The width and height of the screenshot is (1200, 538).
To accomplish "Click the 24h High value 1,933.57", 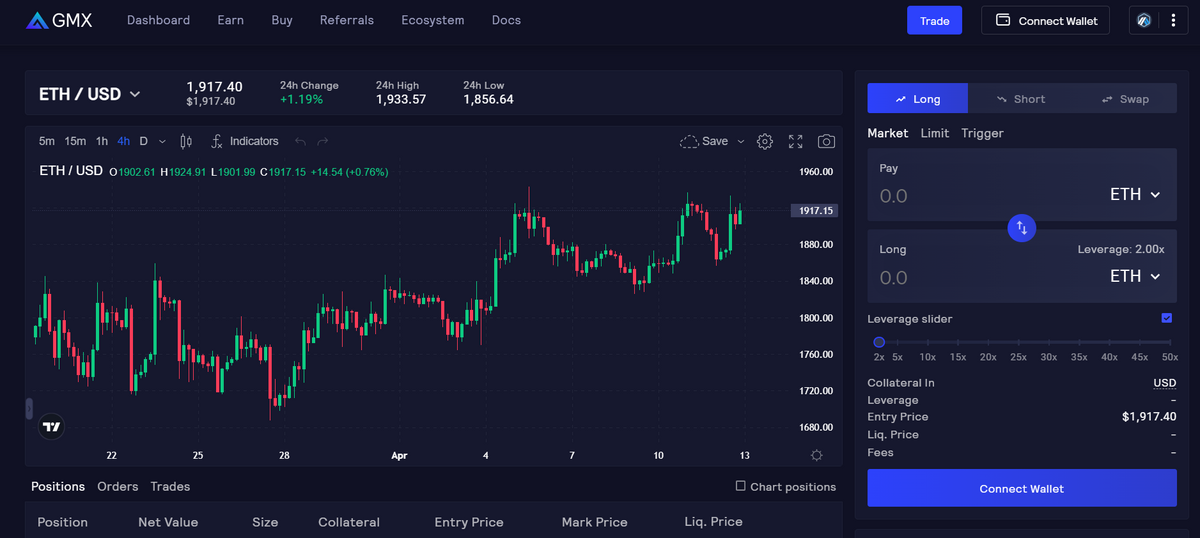I will (401, 100).
